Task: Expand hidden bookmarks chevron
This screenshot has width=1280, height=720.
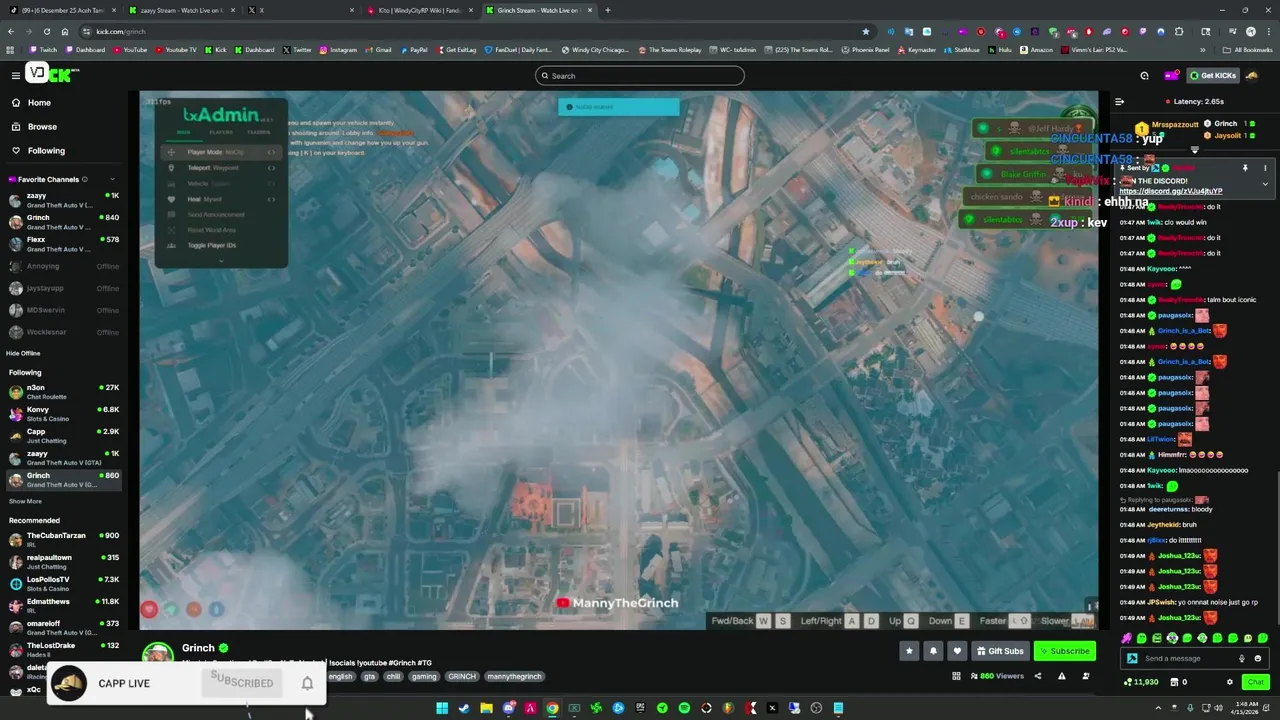Action: pyautogui.click(x=1203, y=49)
